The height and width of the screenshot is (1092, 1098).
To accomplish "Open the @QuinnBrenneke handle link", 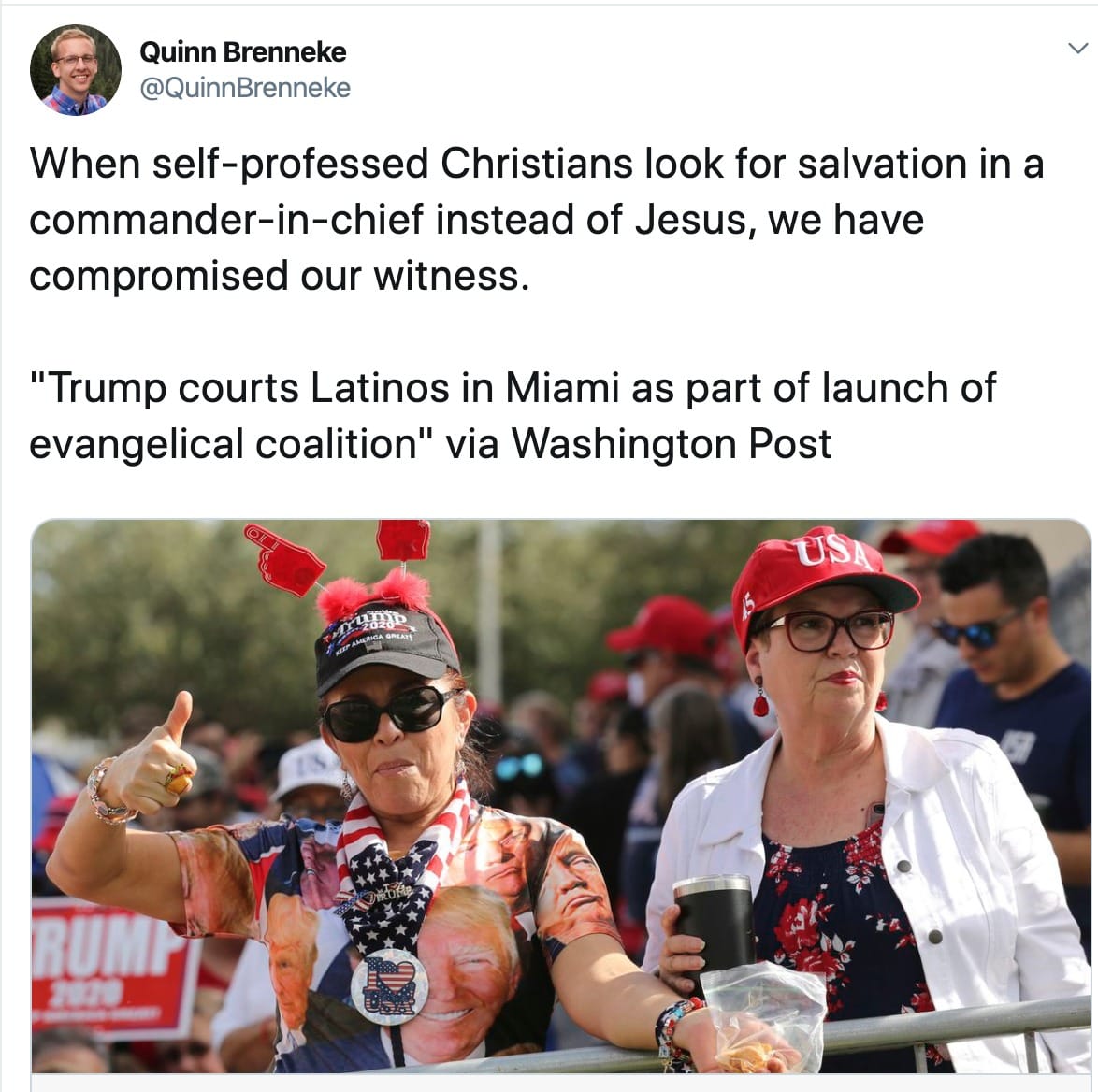I will tap(245, 88).
